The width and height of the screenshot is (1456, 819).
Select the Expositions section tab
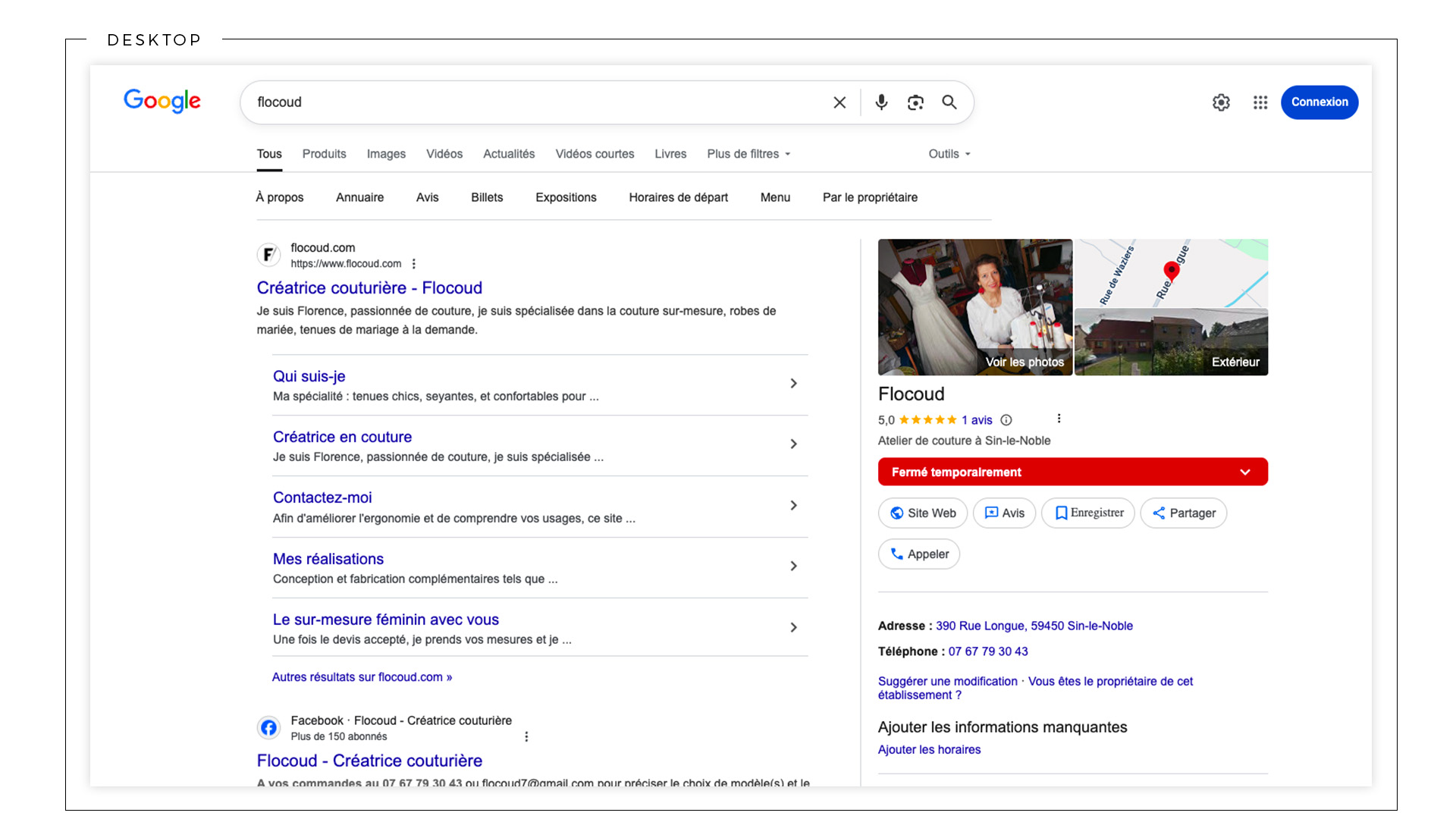566,197
